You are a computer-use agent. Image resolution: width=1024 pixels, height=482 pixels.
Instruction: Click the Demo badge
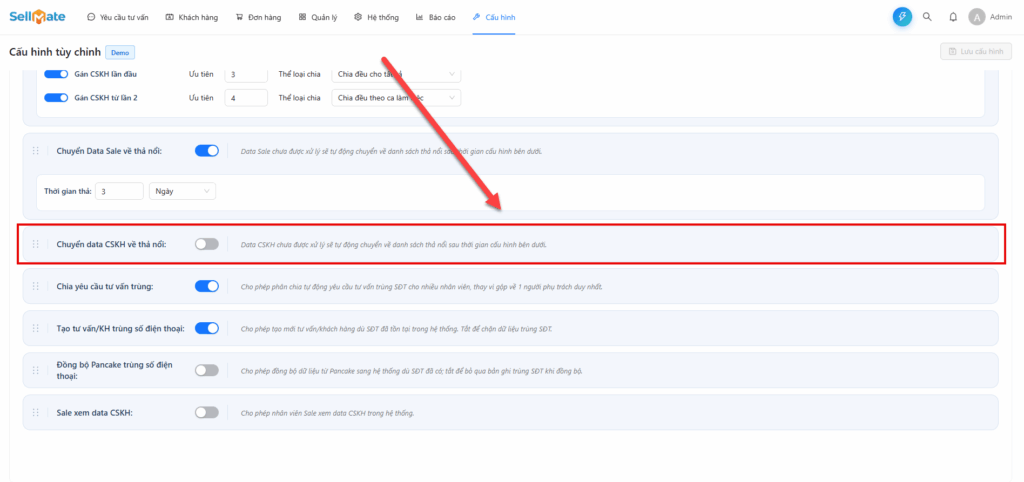tap(120, 52)
